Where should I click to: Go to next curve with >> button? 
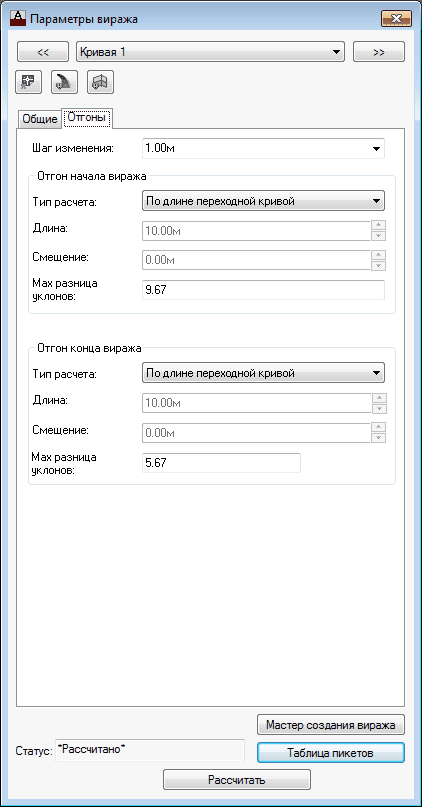coord(379,52)
